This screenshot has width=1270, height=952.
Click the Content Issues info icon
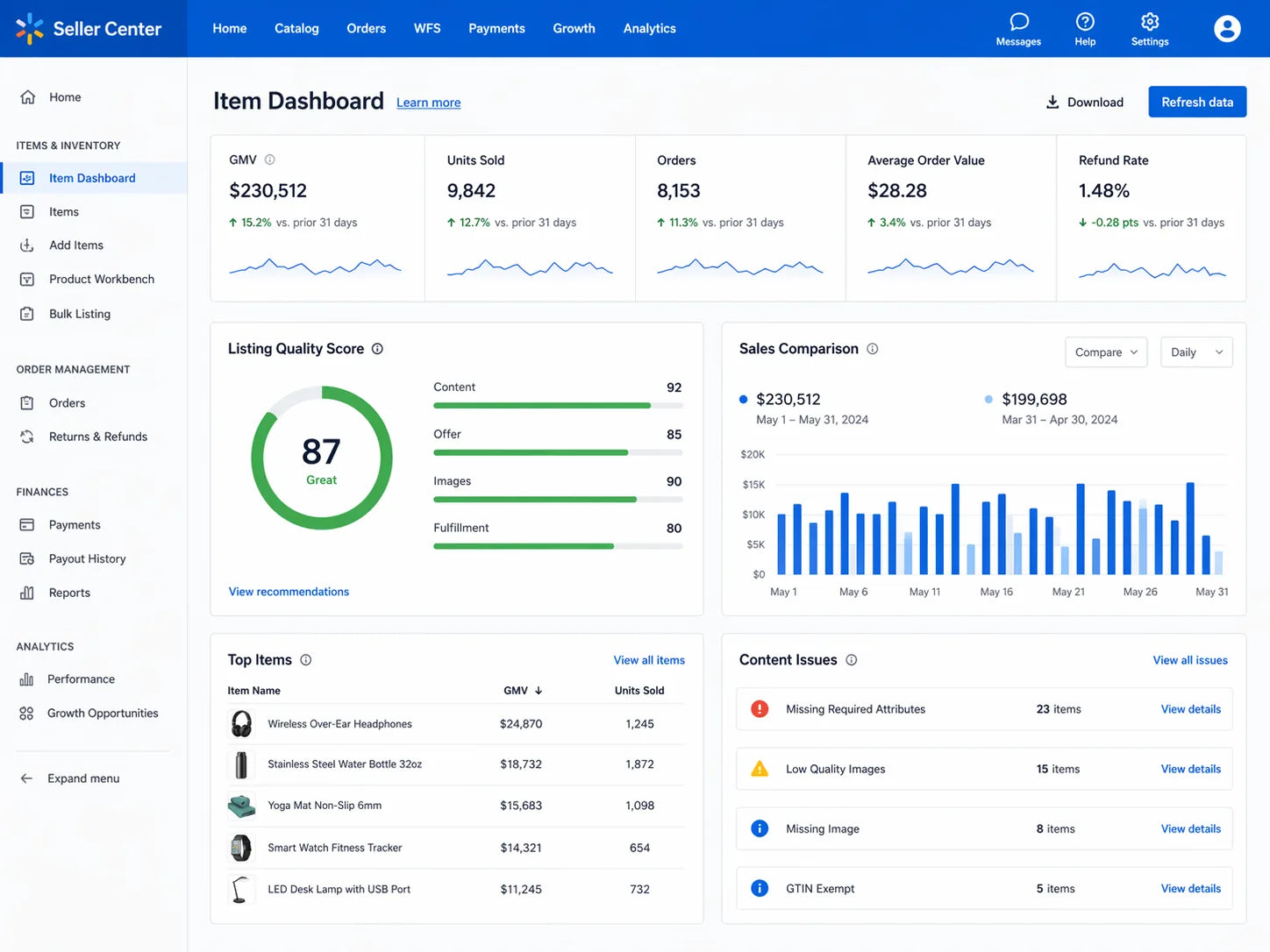pos(852,660)
